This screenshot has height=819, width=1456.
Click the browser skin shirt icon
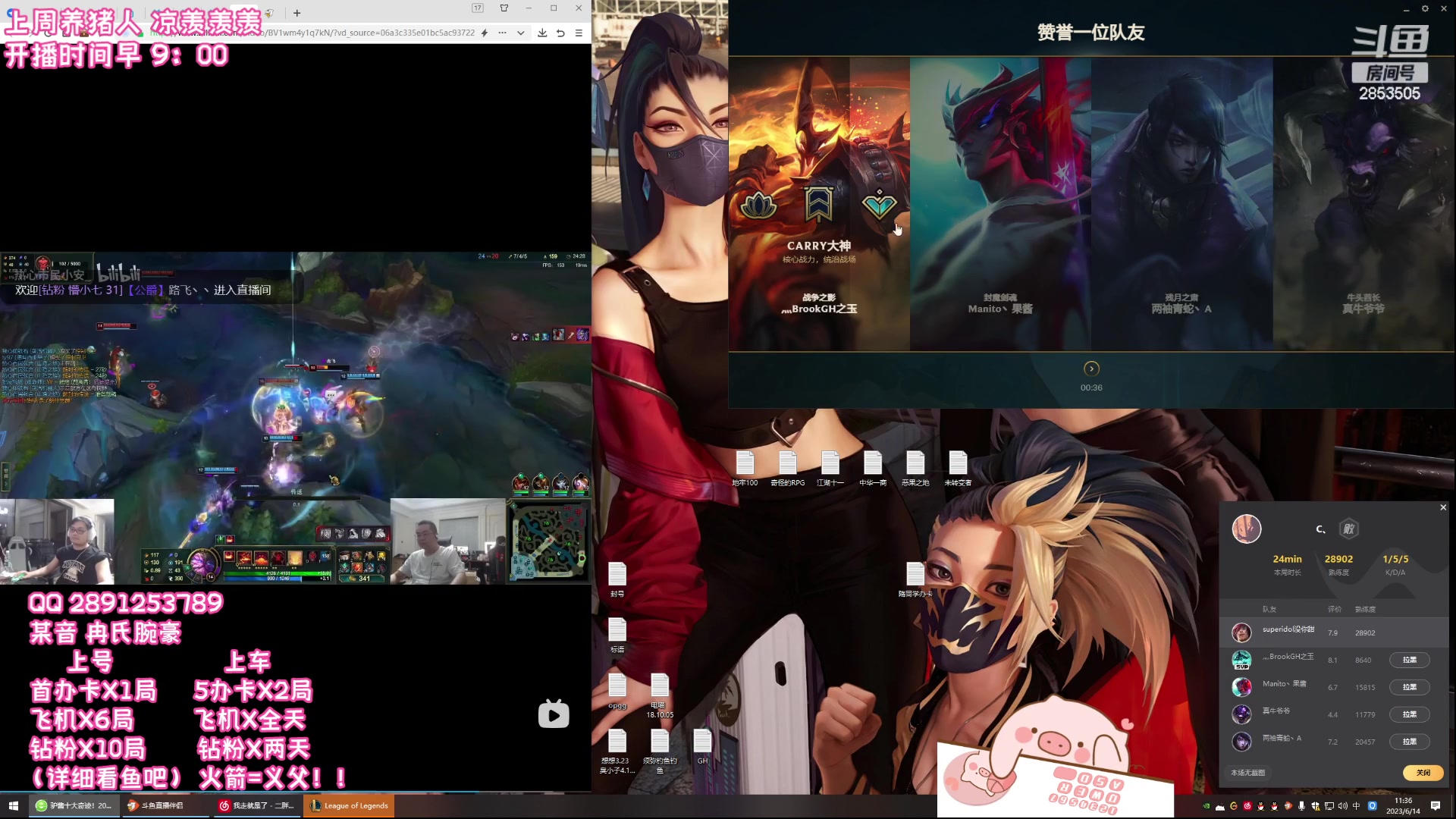point(504,8)
